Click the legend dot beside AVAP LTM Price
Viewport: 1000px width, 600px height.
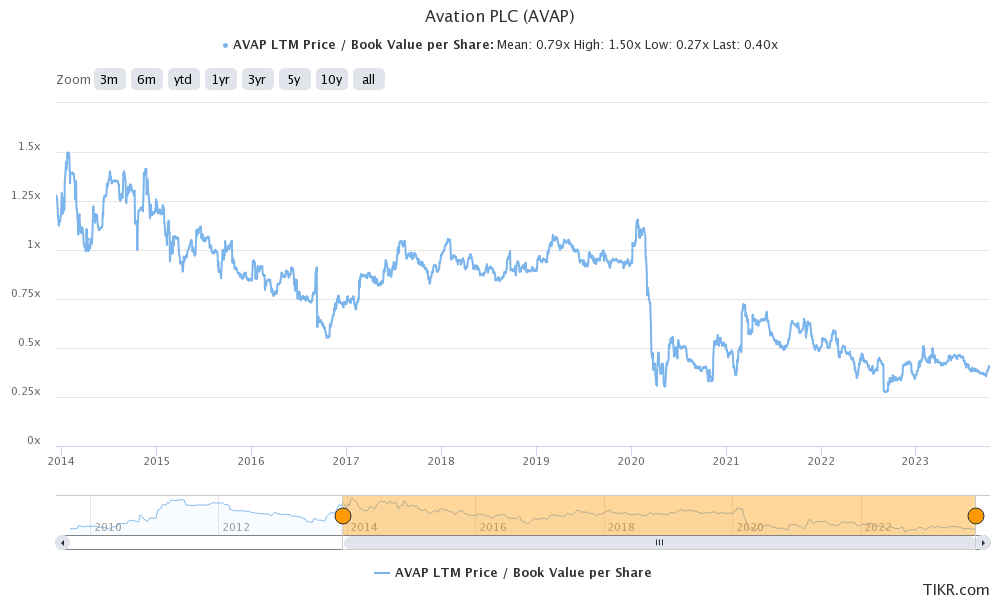click(225, 45)
